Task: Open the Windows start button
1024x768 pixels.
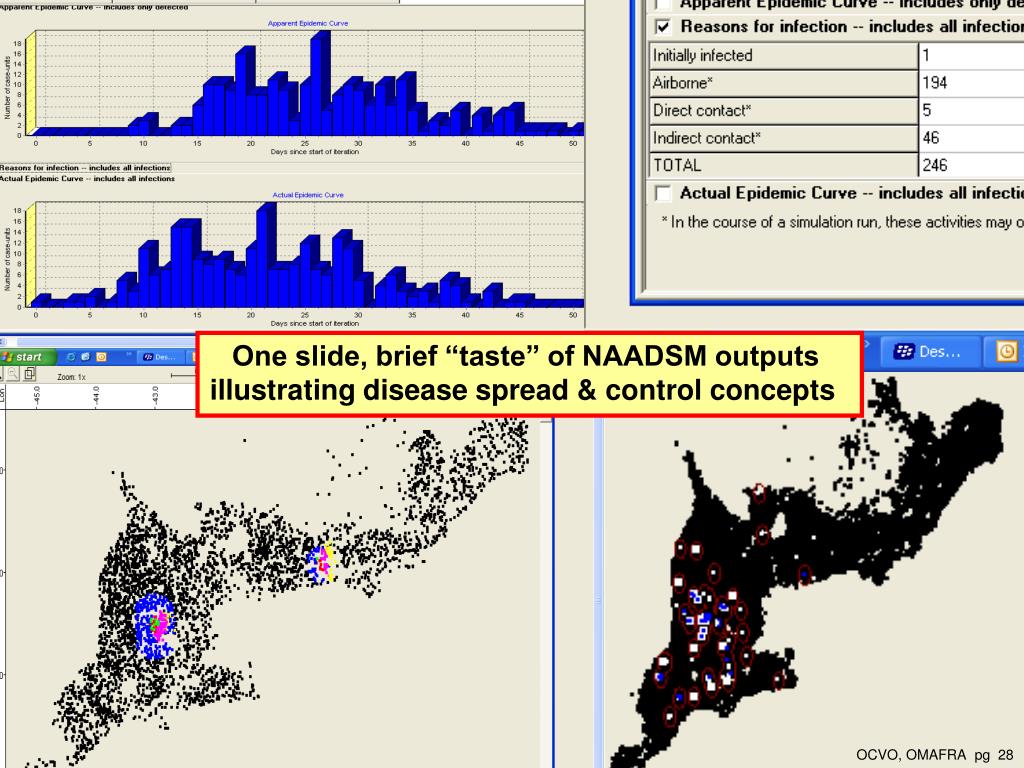Action: point(29,357)
